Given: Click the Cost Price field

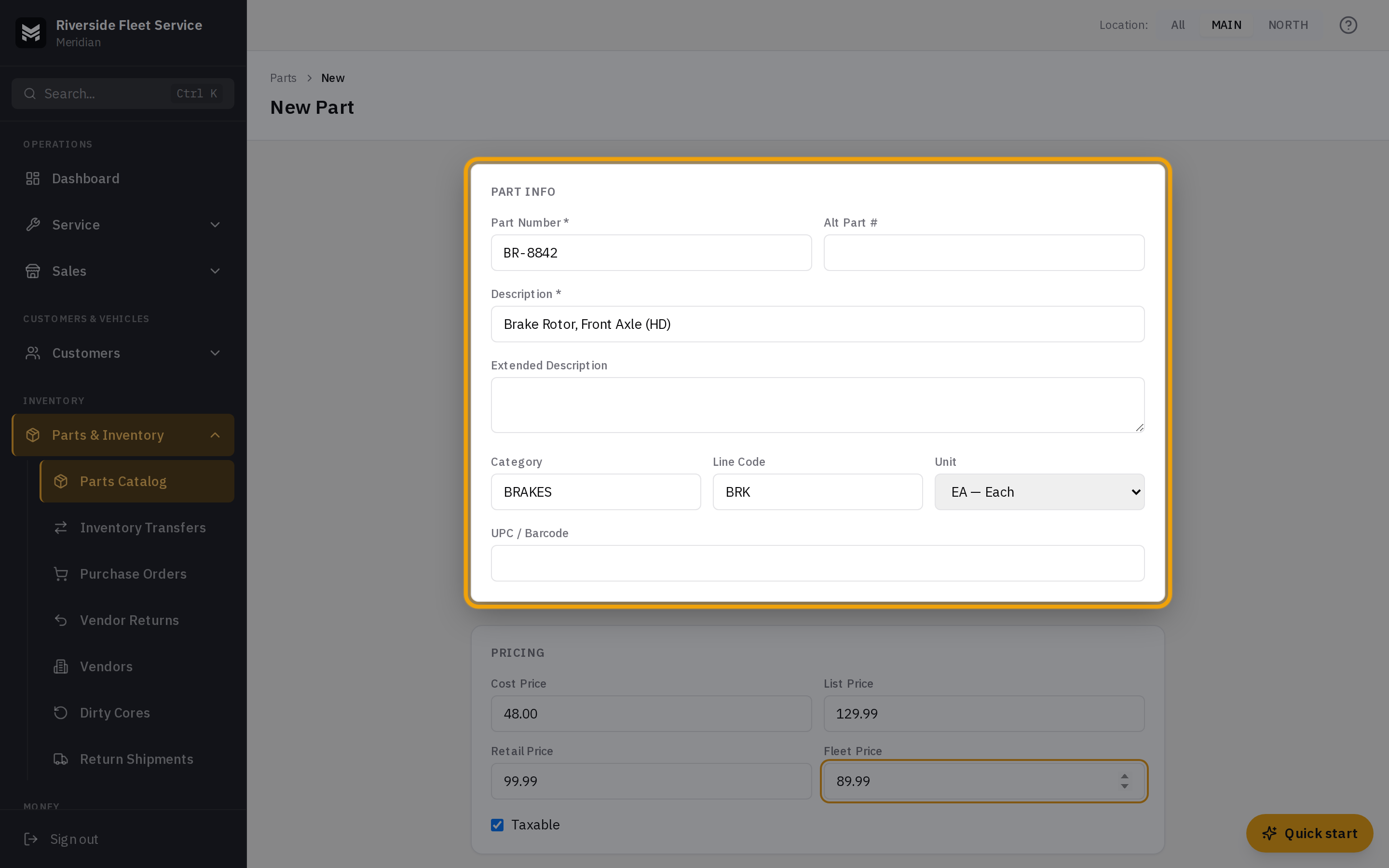Looking at the screenshot, I should [651, 714].
